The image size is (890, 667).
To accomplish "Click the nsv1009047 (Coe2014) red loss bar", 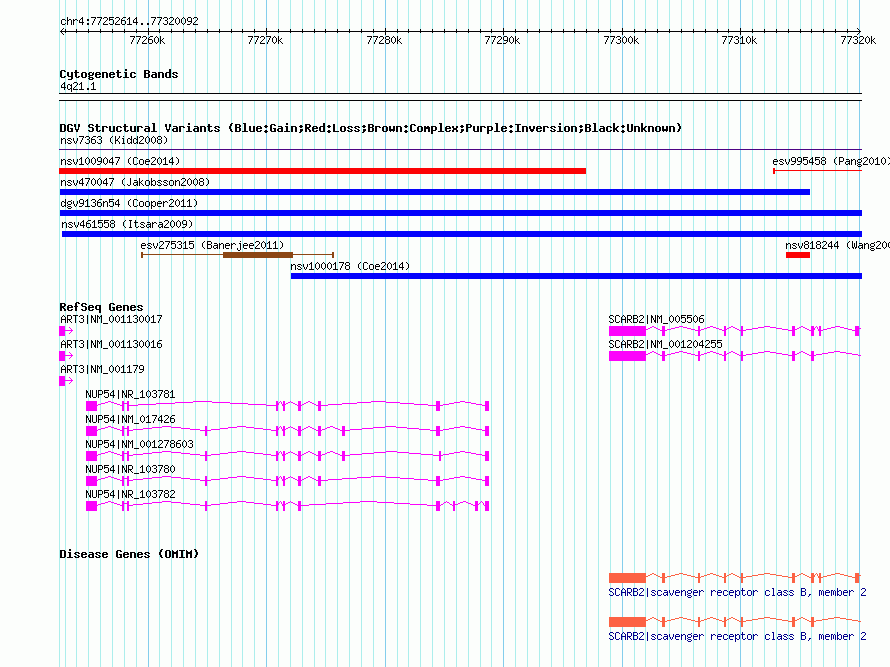I will point(322,171).
